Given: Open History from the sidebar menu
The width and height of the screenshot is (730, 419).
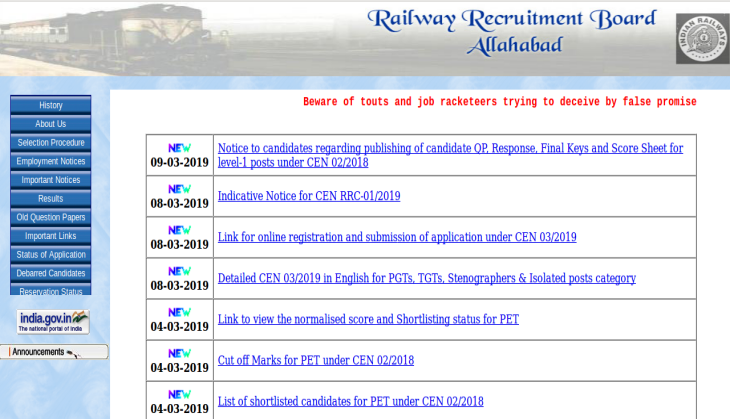Looking at the screenshot, I should coord(51,105).
